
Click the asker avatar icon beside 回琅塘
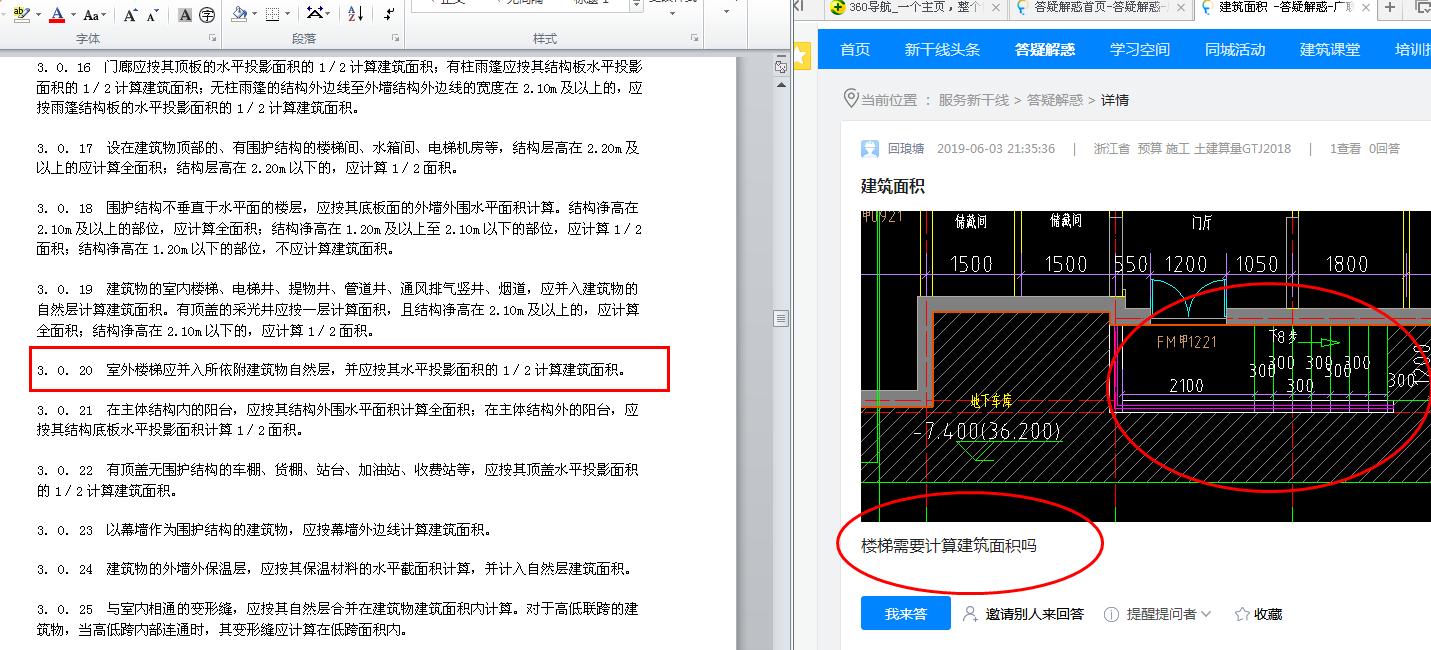pos(870,148)
